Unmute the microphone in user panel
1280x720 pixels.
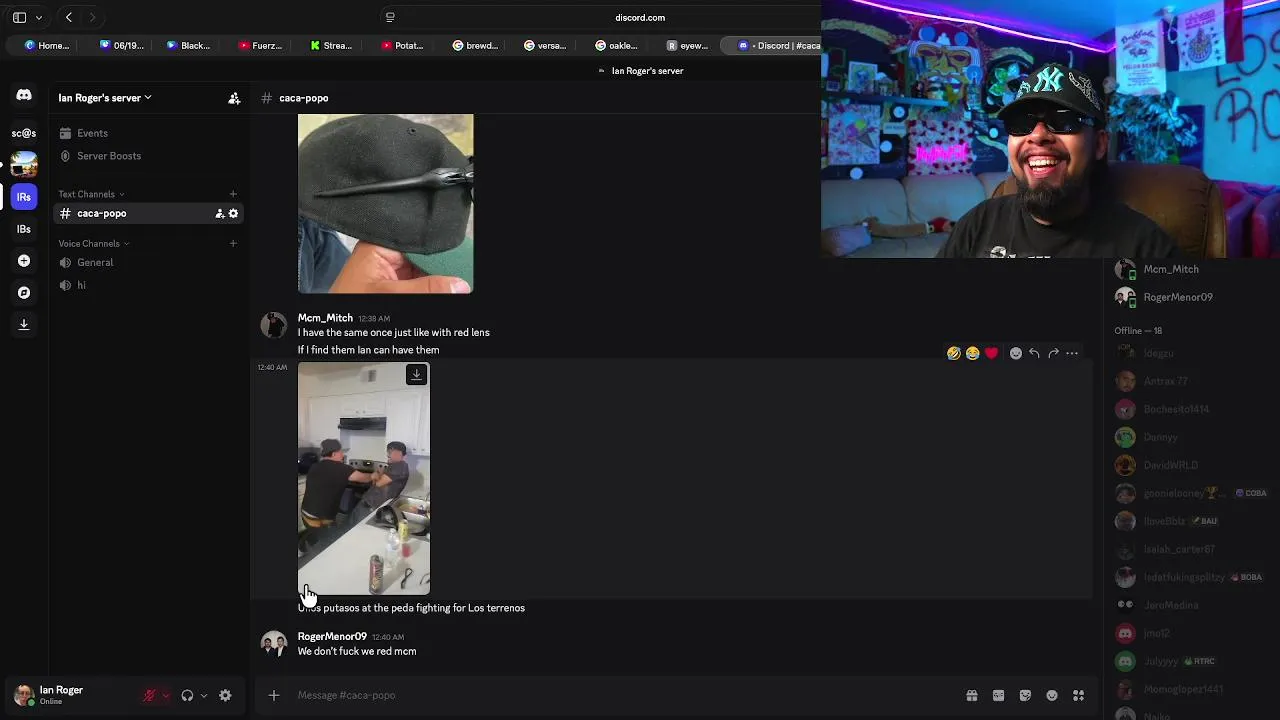150,696
